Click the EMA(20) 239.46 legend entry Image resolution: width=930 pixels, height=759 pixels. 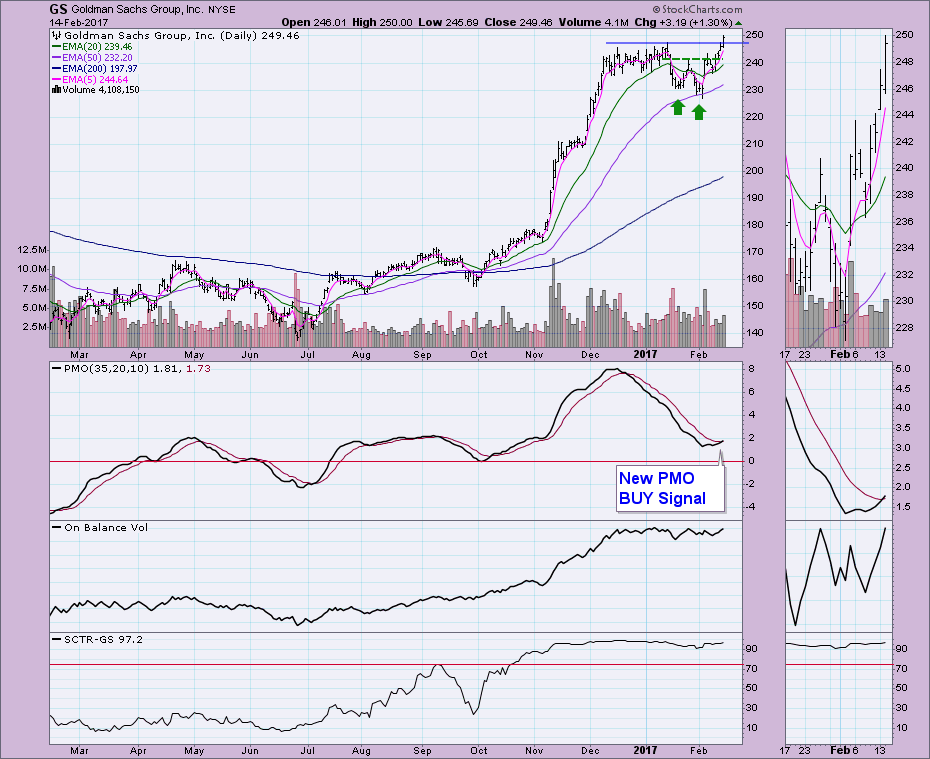pyautogui.click(x=92, y=47)
